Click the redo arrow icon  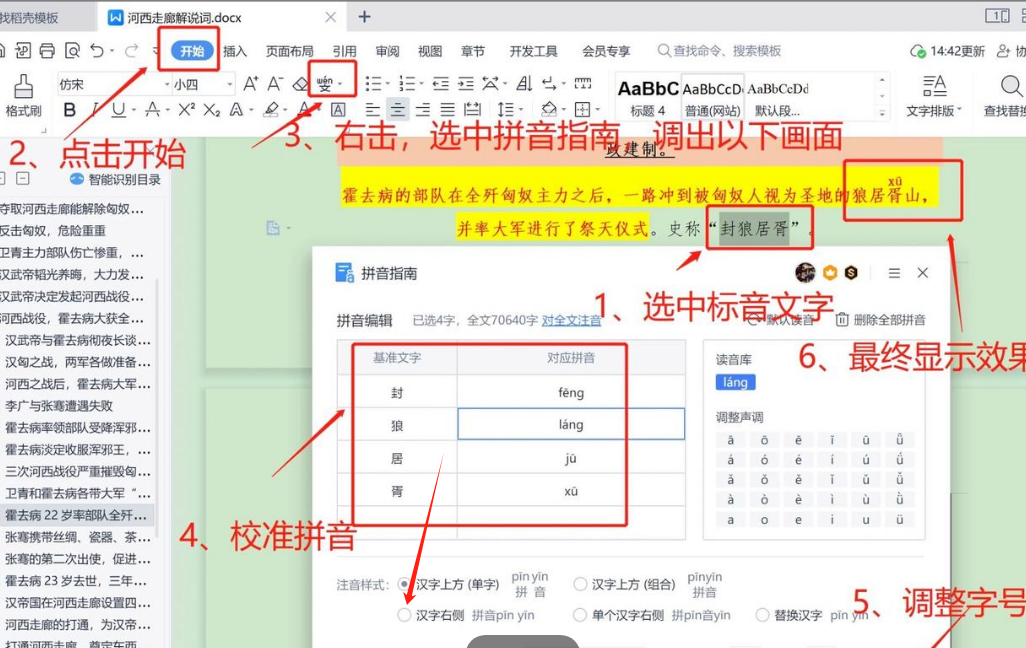point(132,50)
